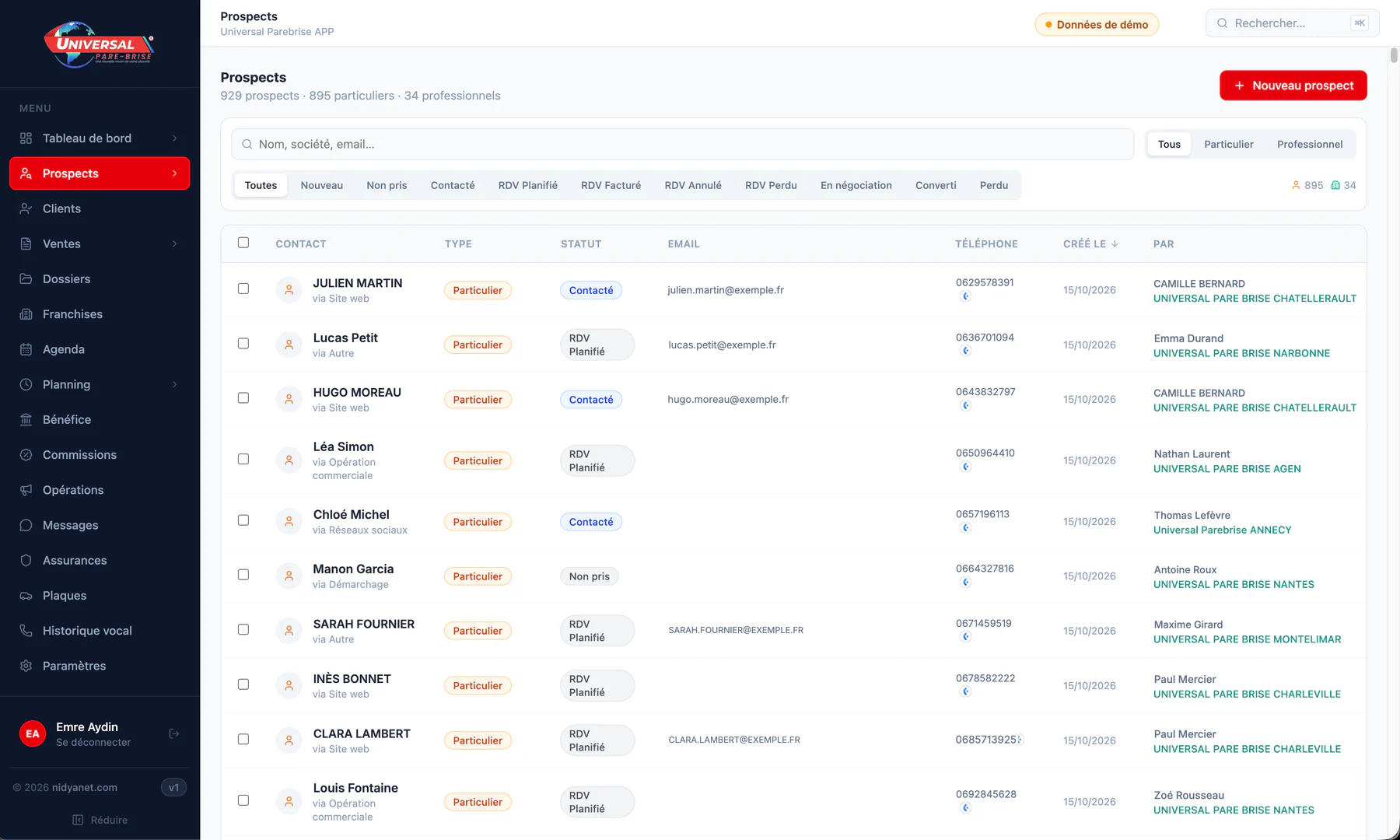Viewport: 1400px width, 840px height.
Task: Switch to the Nouveau status tab
Action: point(322,185)
